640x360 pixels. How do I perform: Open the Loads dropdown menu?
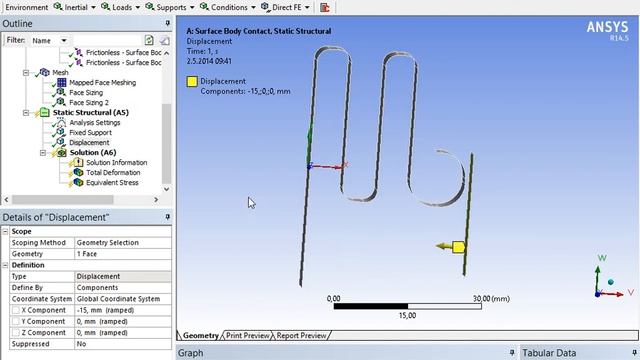120,7
